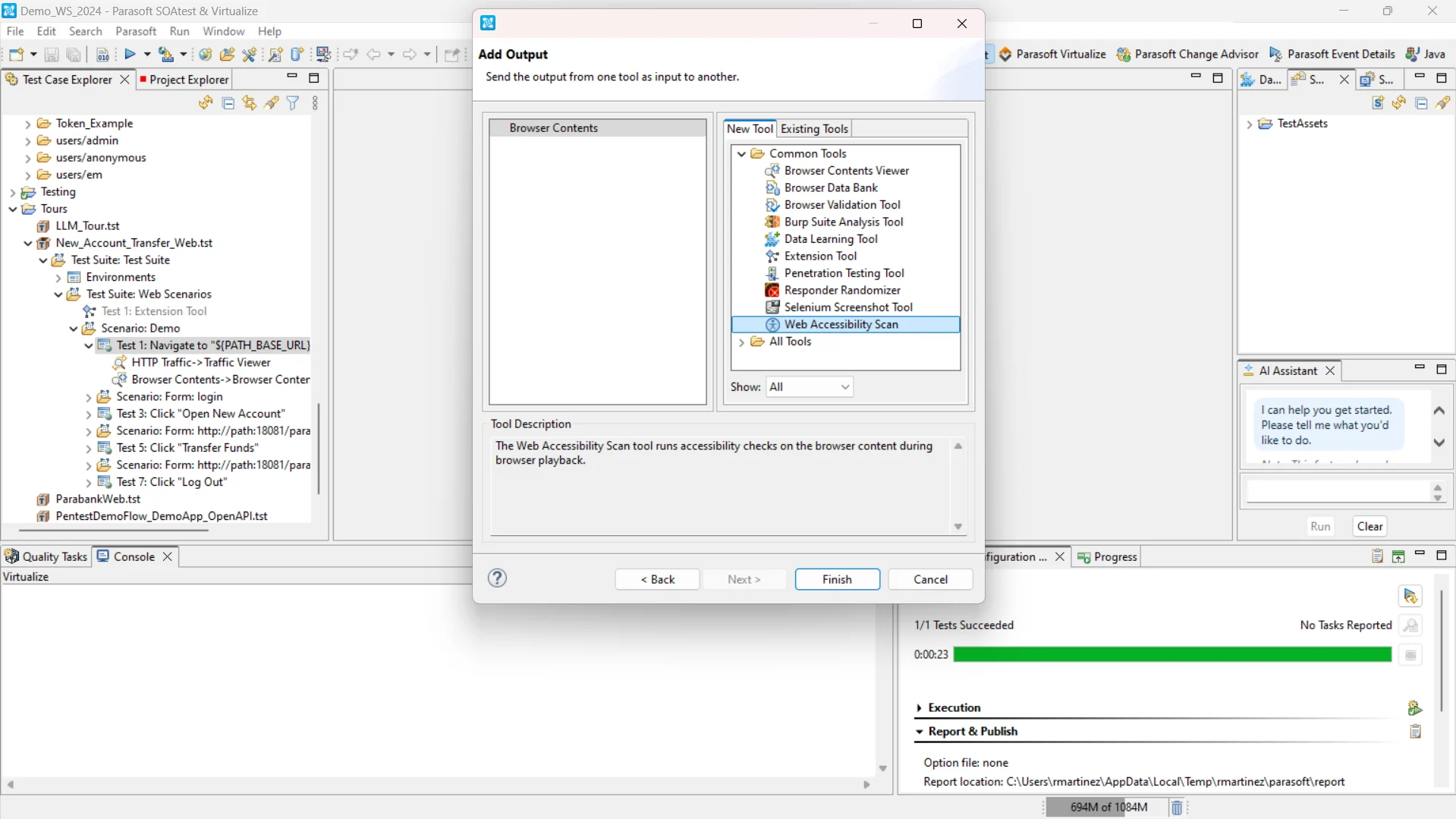The height and width of the screenshot is (819, 1456).
Task: Click the New wizard icon in main toolbar
Action: 17,54
